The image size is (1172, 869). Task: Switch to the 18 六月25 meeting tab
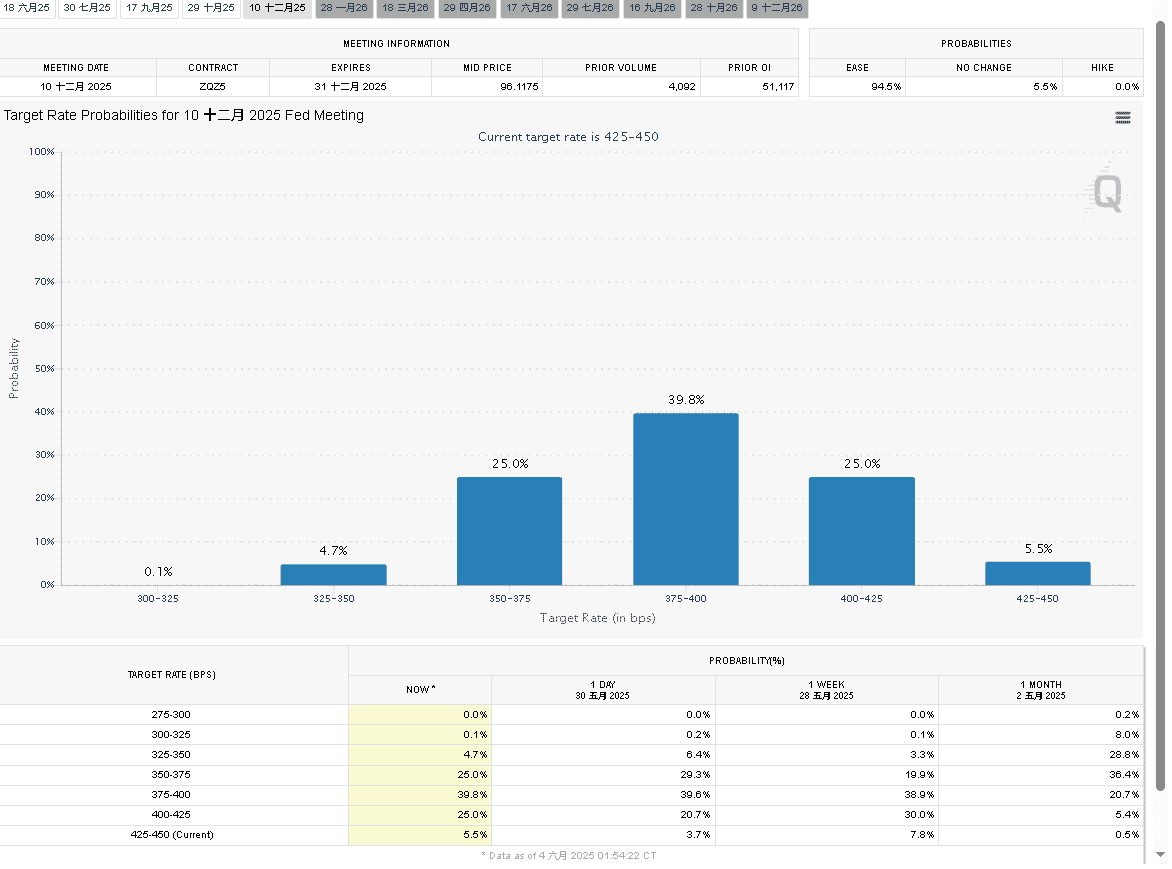(x=27, y=8)
